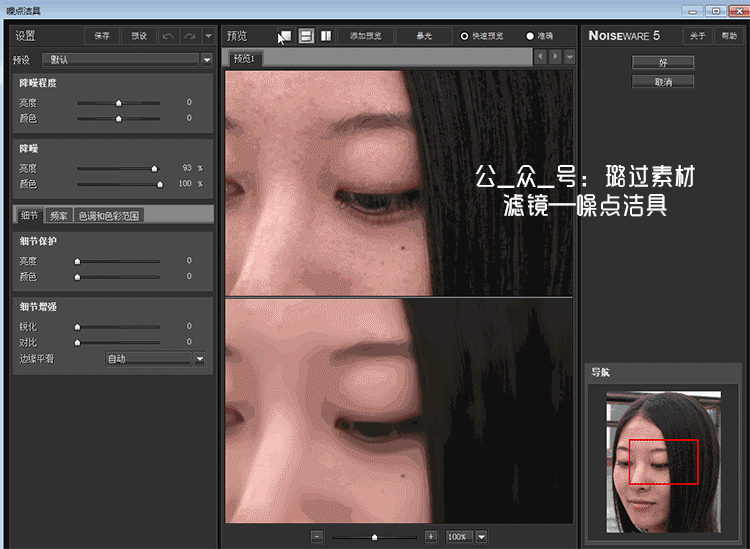The image size is (750, 549).
Task: Click the redo arrow icon in settings
Action: (x=189, y=36)
